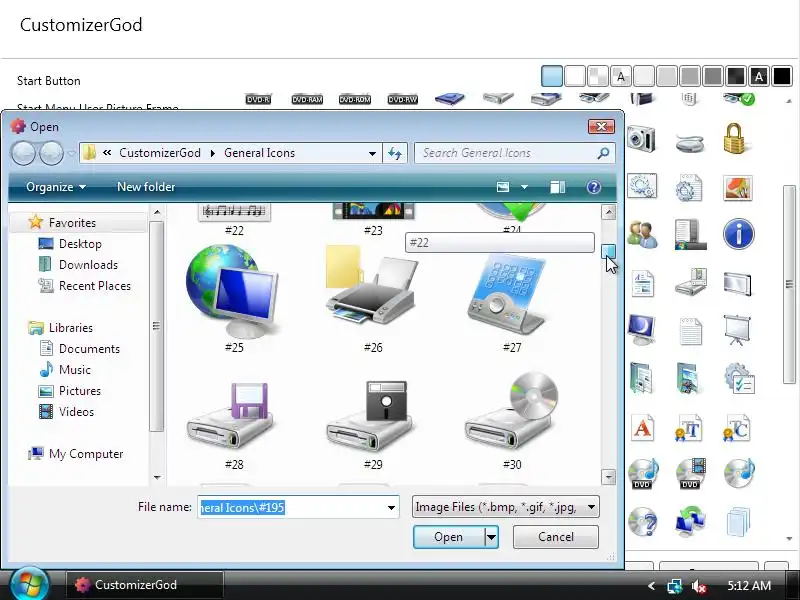Select file thumbnail #25 globe monitor

234,298
